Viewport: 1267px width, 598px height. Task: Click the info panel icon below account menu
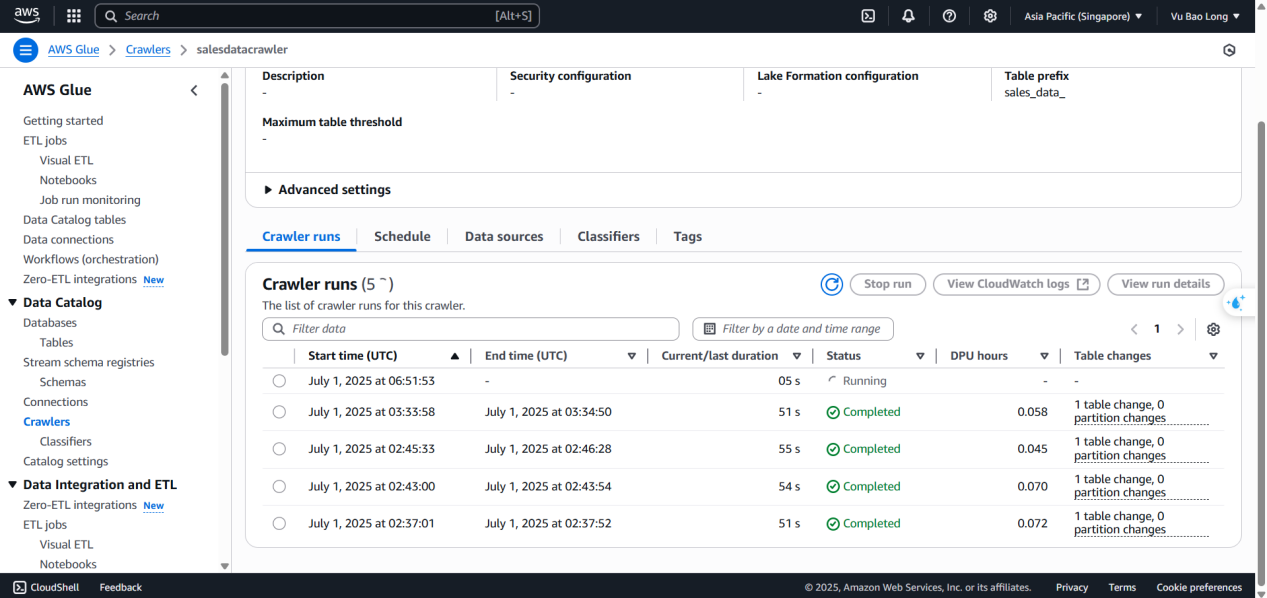[1229, 50]
